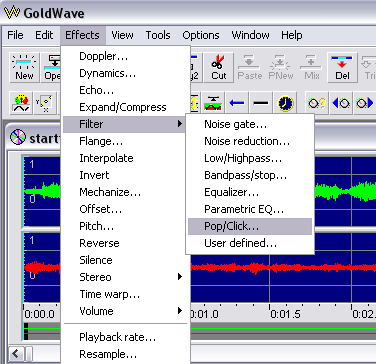Viewport: 376px width, 364px height.
Task: Click the highlighted Effects menu
Action: click(82, 35)
